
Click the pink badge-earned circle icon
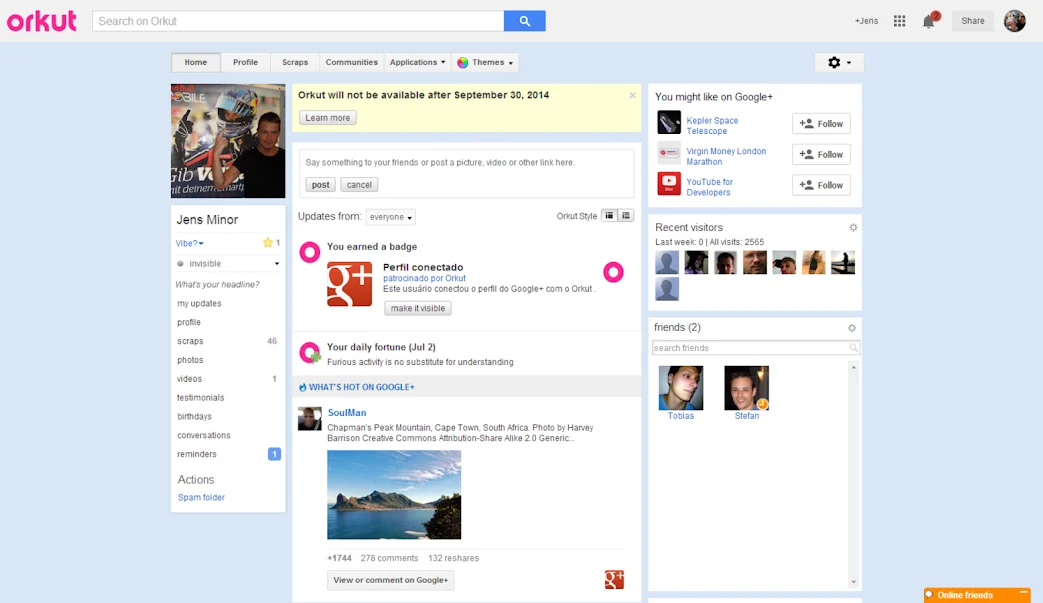click(309, 252)
